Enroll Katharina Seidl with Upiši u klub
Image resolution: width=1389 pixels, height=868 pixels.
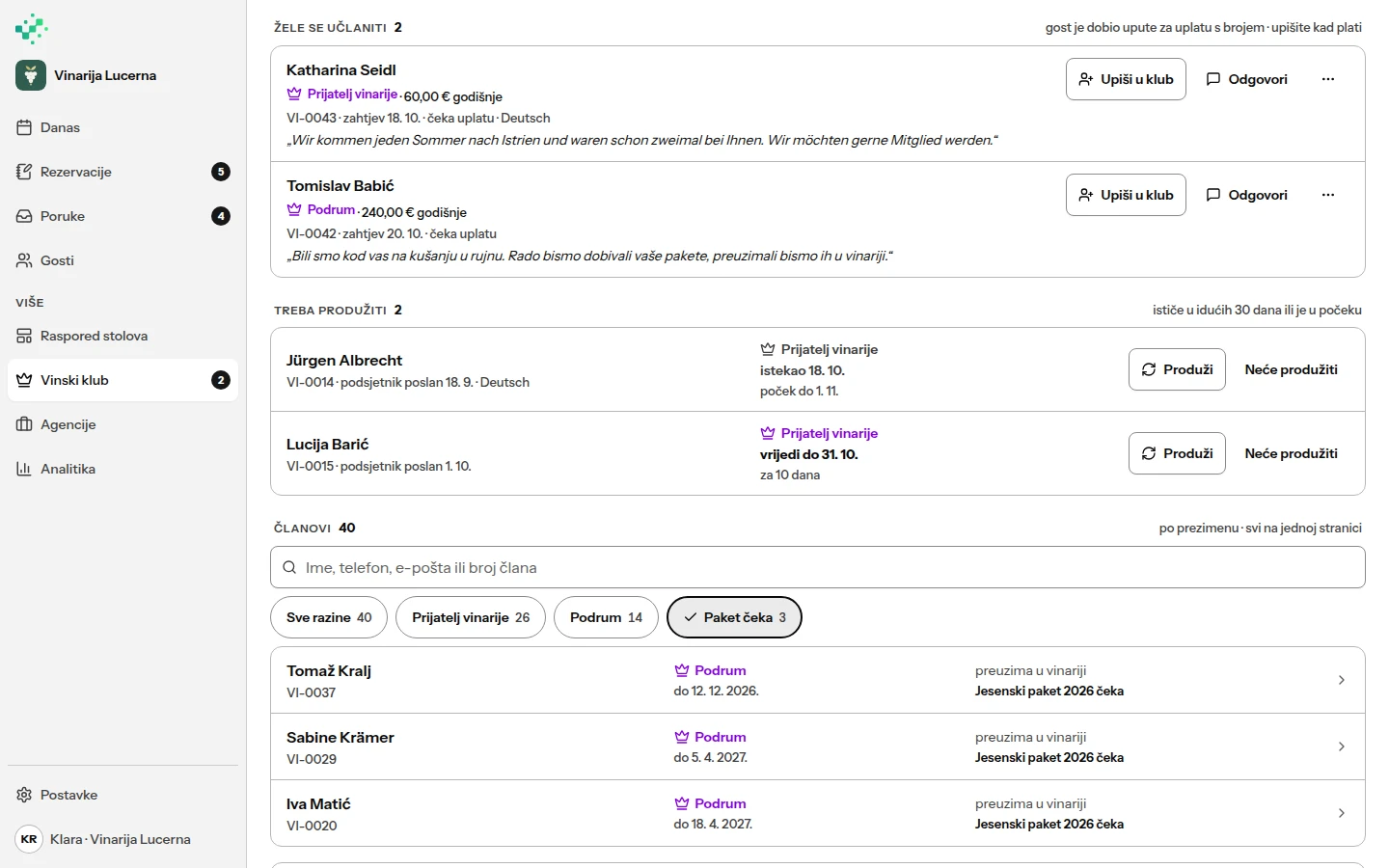click(x=1126, y=79)
